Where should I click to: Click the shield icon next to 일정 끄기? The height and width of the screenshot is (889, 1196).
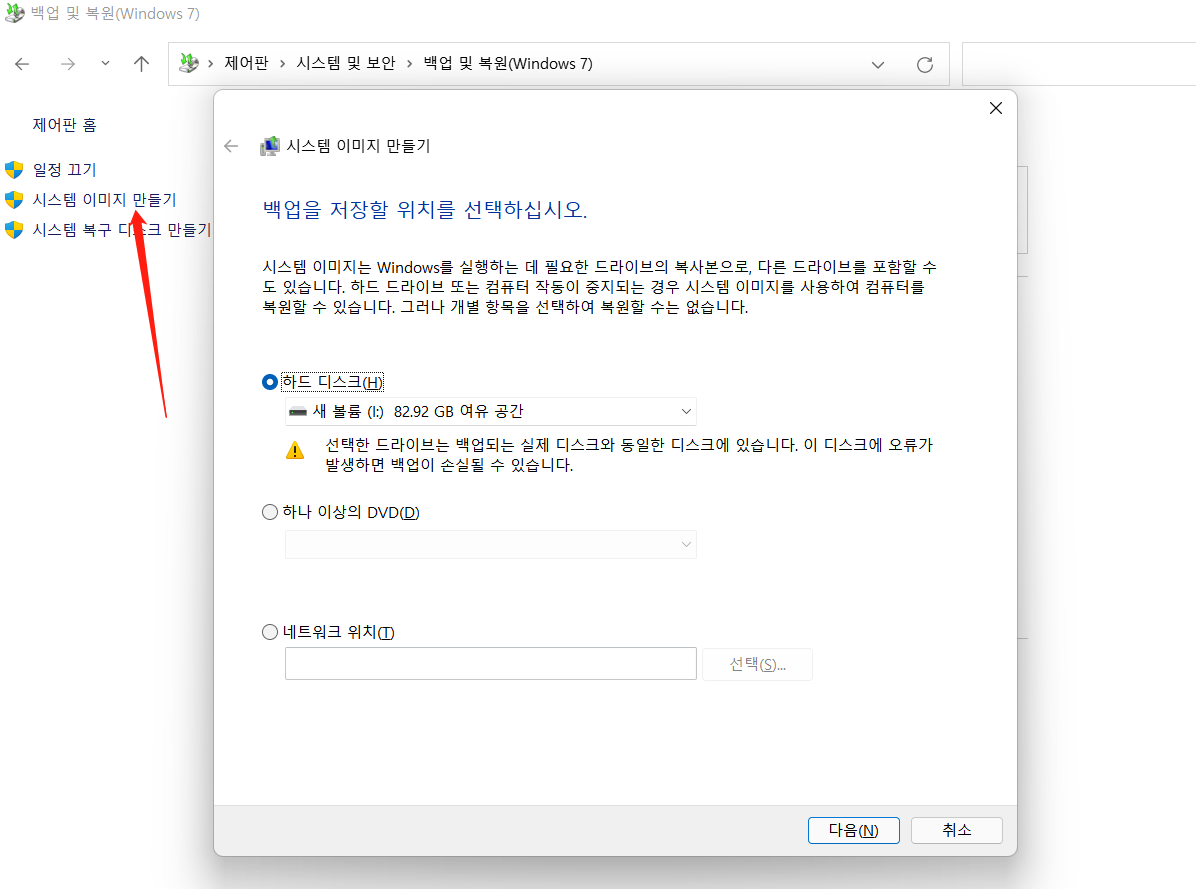pos(14,169)
